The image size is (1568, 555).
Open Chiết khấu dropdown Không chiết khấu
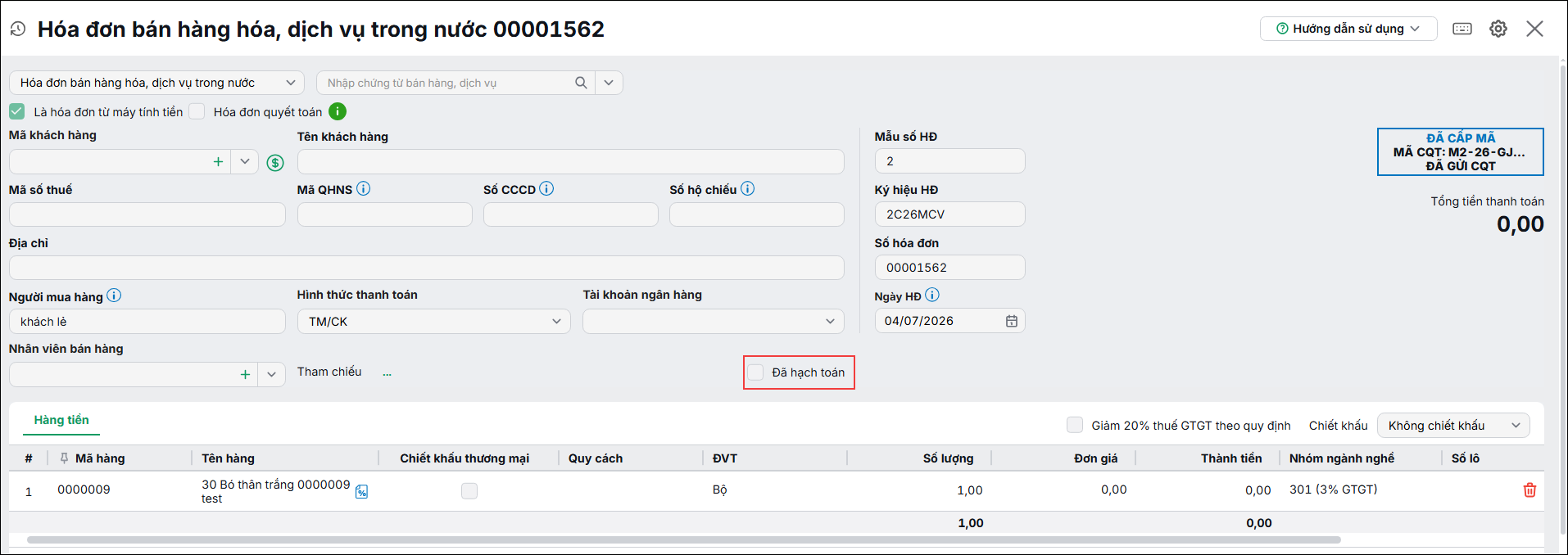(x=1454, y=425)
